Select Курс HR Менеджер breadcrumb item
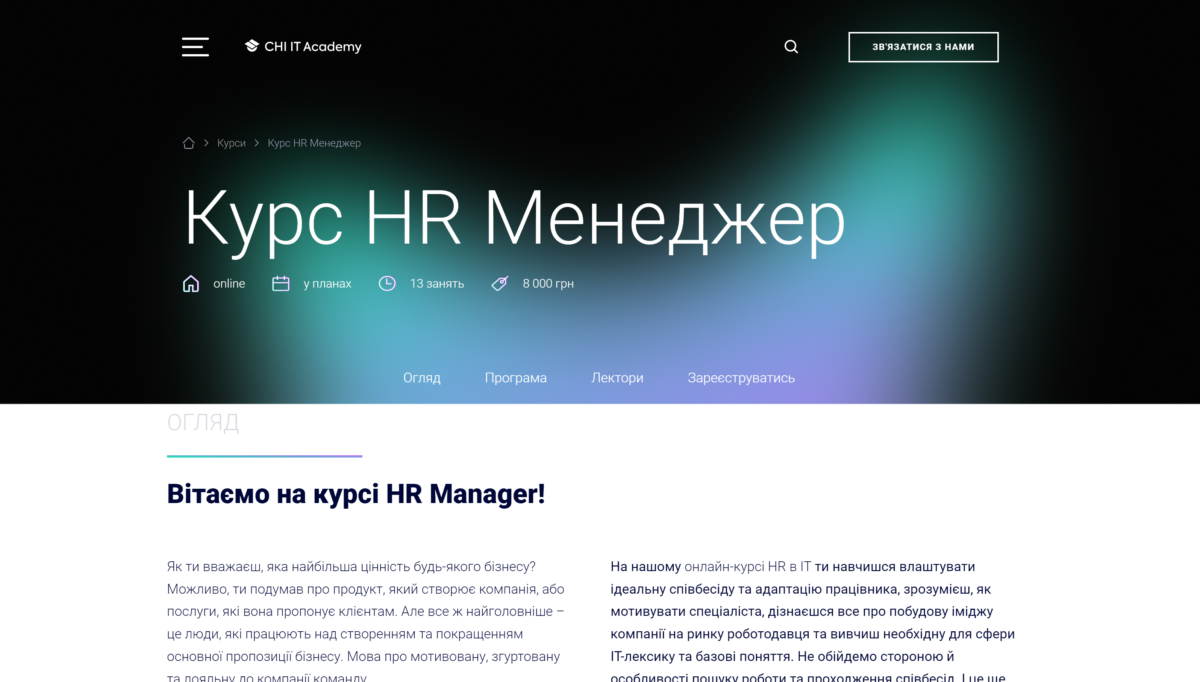1200x682 pixels. pyautogui.click(x=314, y=143)
